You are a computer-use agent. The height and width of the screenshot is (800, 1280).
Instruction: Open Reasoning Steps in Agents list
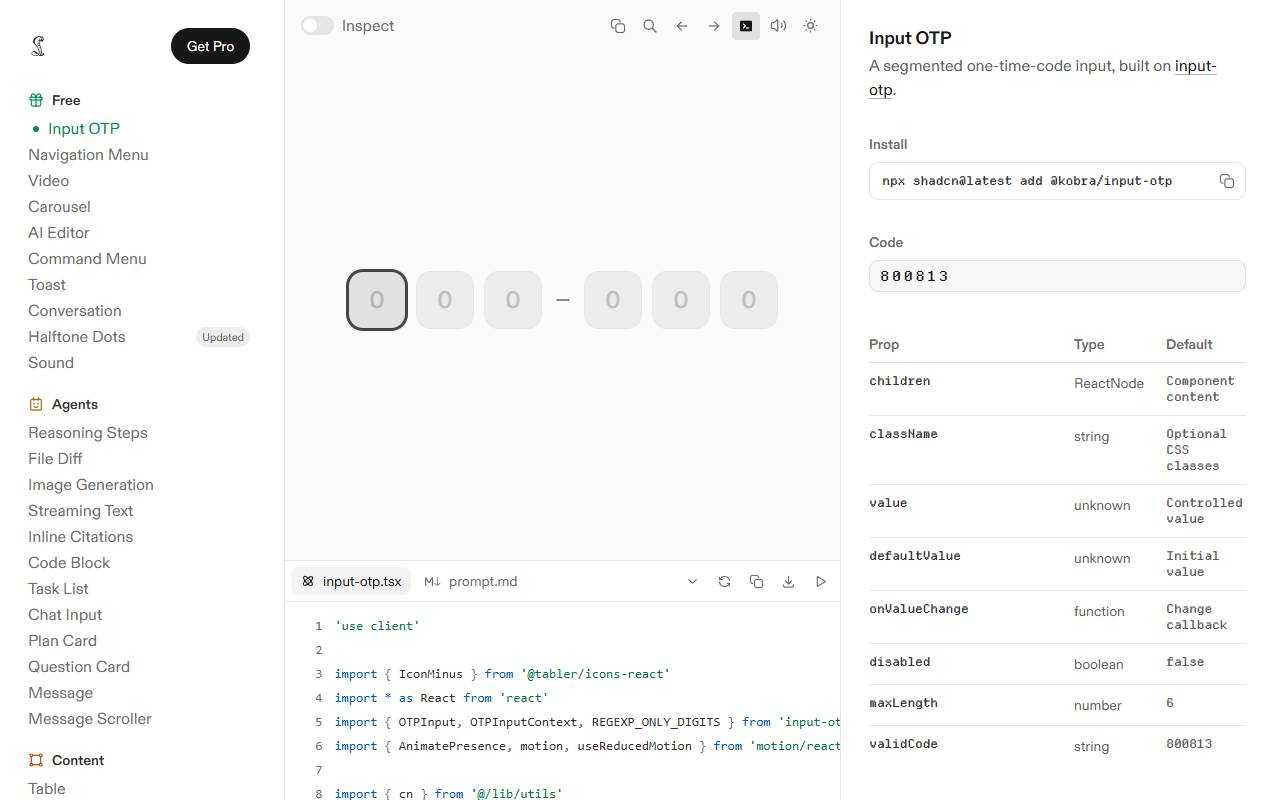click(x=88, y=432)
